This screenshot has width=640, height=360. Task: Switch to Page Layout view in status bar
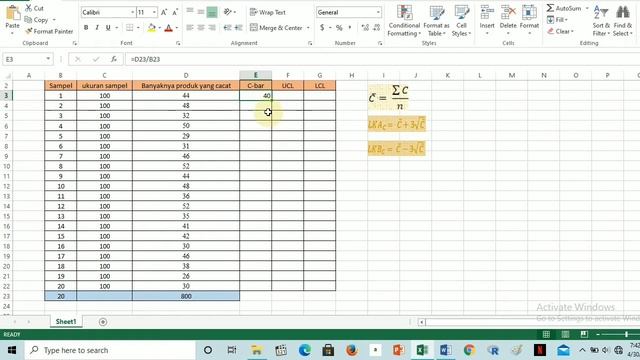(565, 335)
